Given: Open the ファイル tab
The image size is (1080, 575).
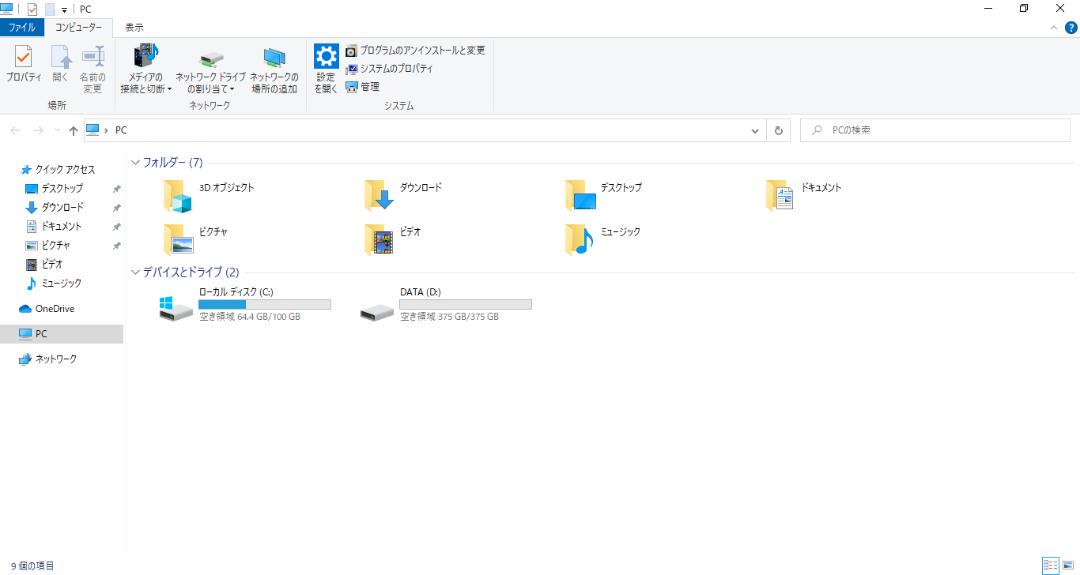Looking at the screenshot, I should click(22, 28).
